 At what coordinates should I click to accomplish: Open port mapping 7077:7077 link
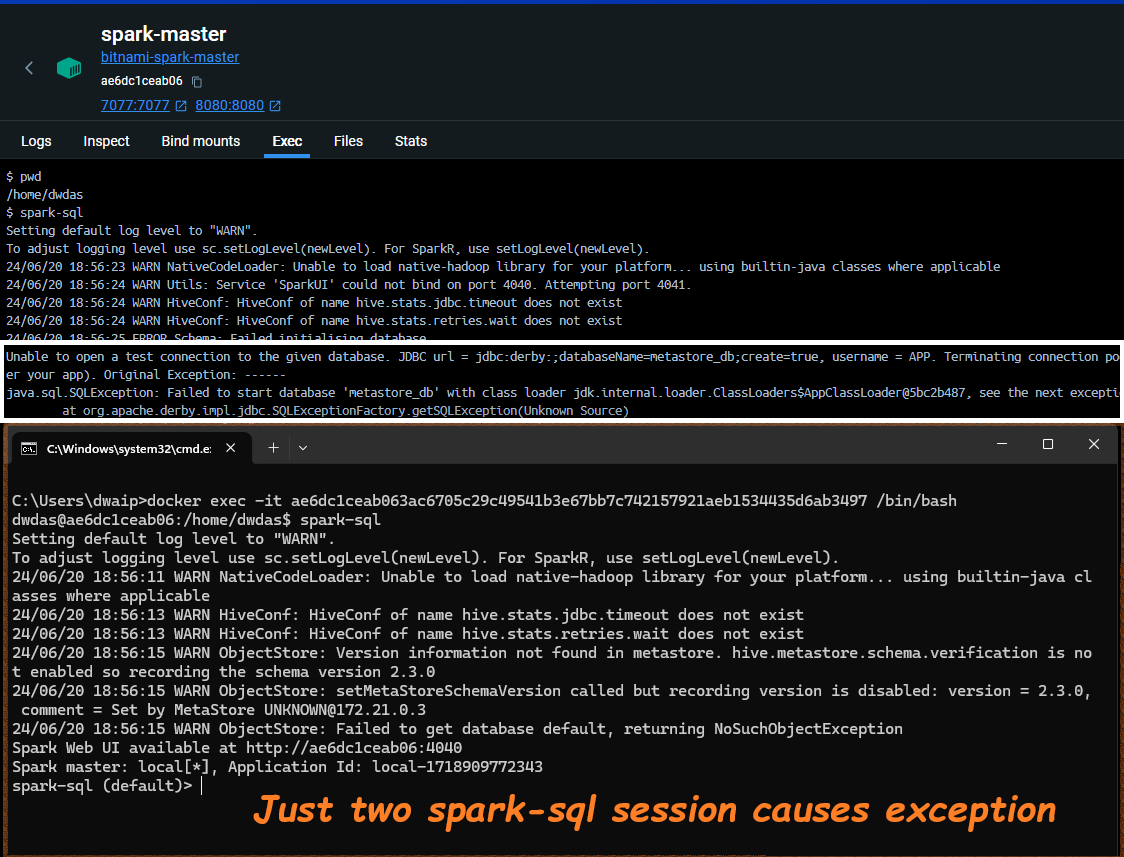(135, 105)
